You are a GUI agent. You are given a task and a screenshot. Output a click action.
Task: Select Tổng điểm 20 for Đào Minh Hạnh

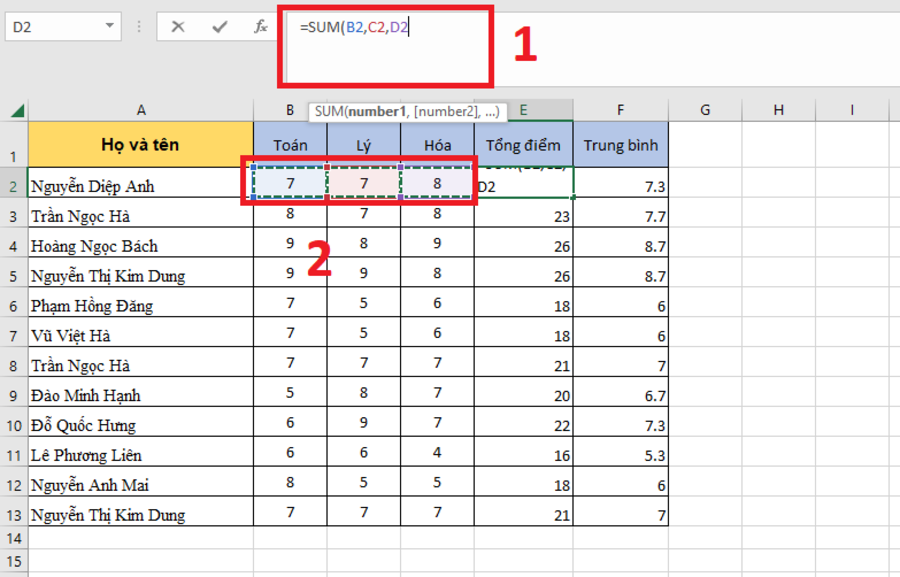click(x=523, y=392)
